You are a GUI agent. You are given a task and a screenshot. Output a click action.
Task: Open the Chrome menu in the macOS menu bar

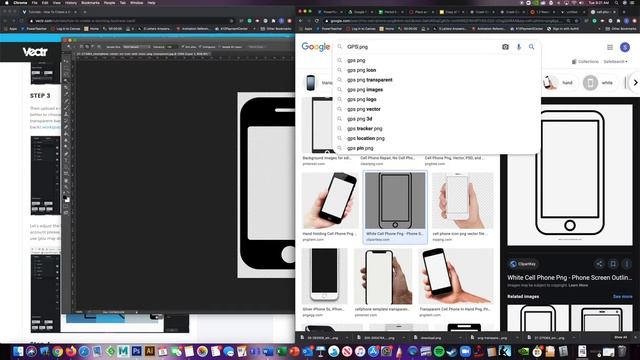[x=20, y=3]
